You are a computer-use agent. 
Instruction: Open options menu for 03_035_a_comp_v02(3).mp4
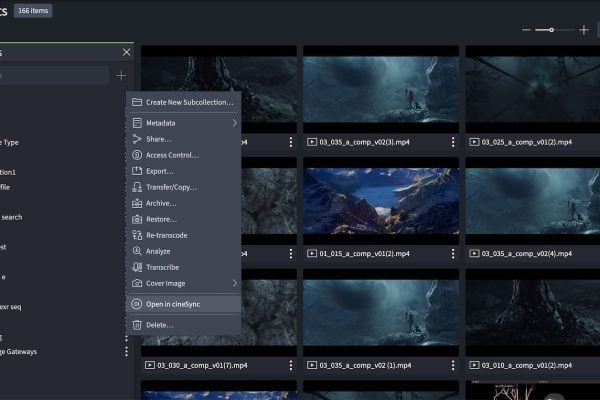point(453,142)
